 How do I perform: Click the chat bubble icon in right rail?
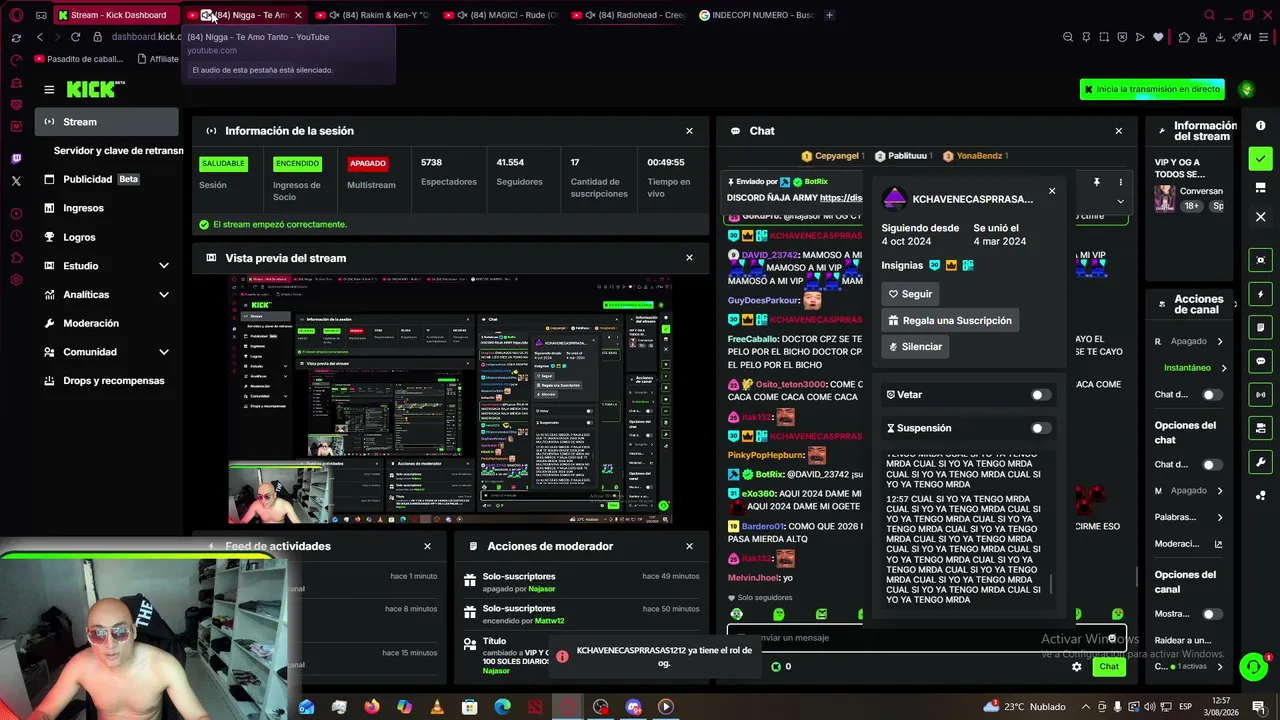pos(1260,361)
